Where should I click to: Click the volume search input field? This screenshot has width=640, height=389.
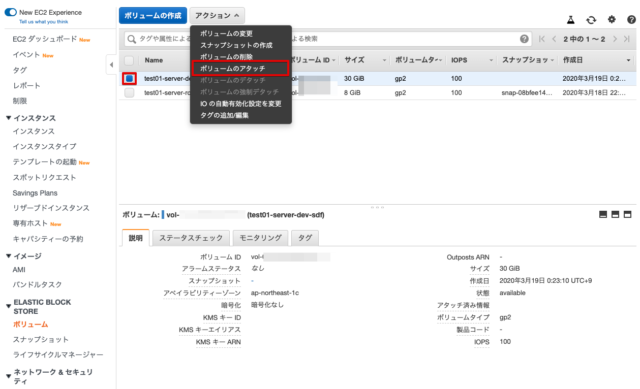coord(327,39)
